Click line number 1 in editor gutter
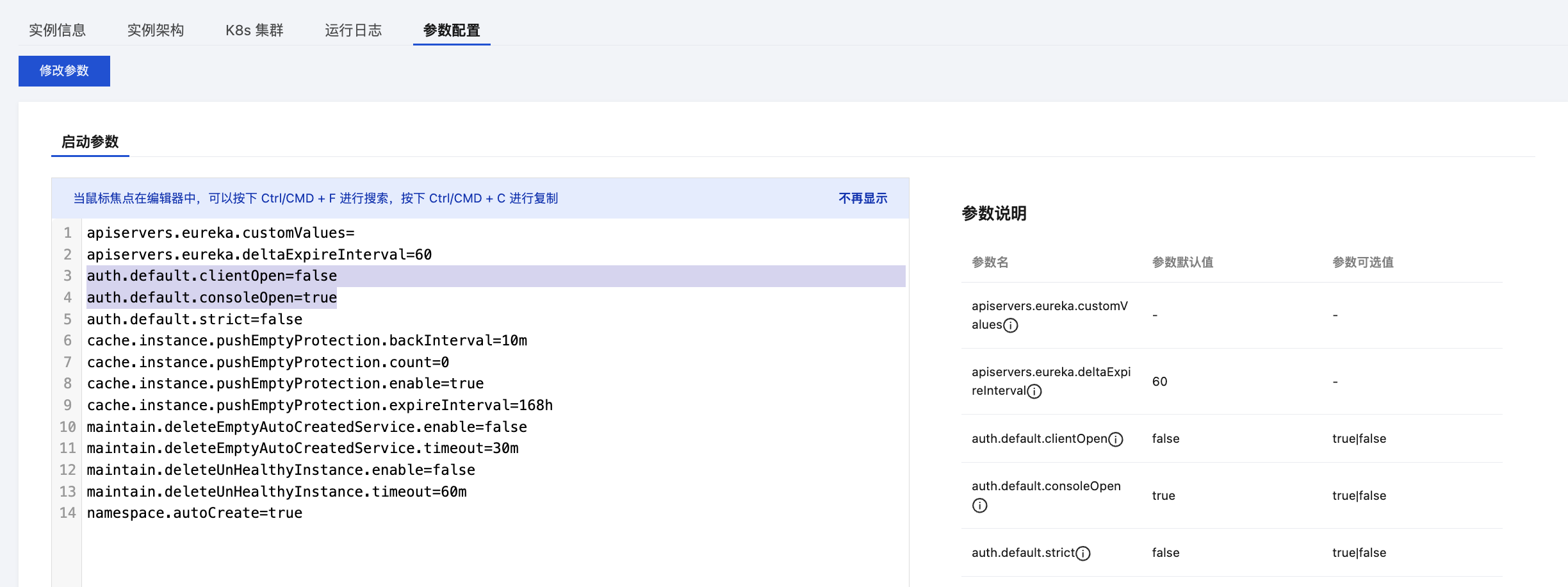The image size is (1568, 587). click(67, 233)
